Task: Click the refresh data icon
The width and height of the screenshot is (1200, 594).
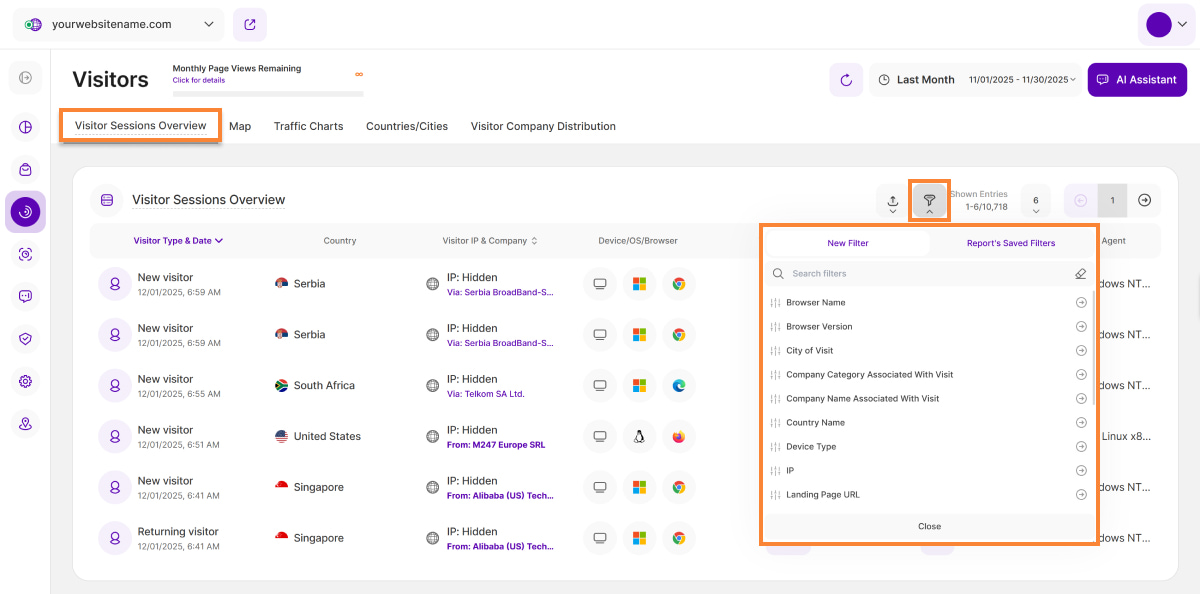Action: click(x=846, y=80)
